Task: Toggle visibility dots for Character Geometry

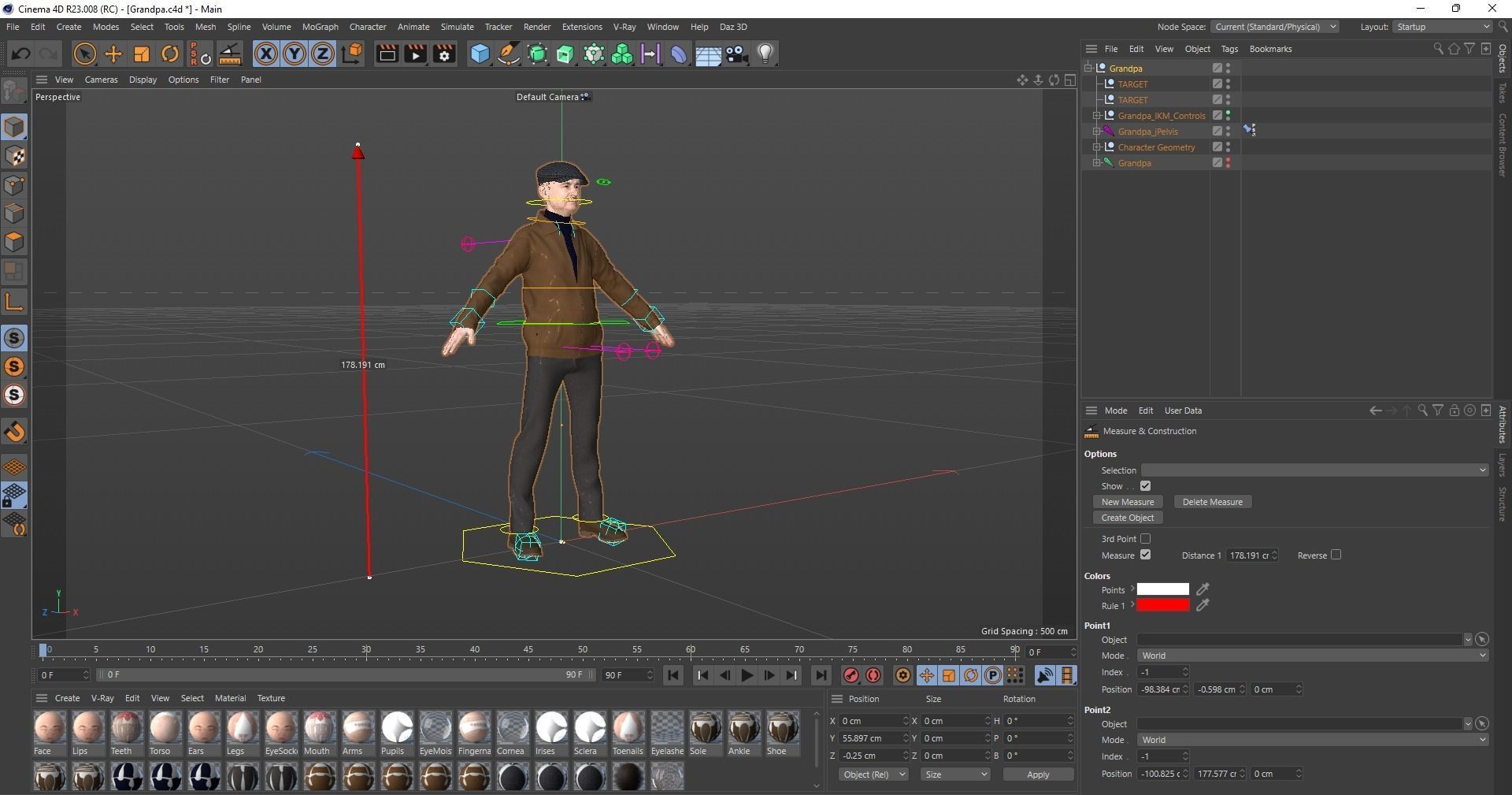Action: pyautogui.click(x=1228, y=147)
